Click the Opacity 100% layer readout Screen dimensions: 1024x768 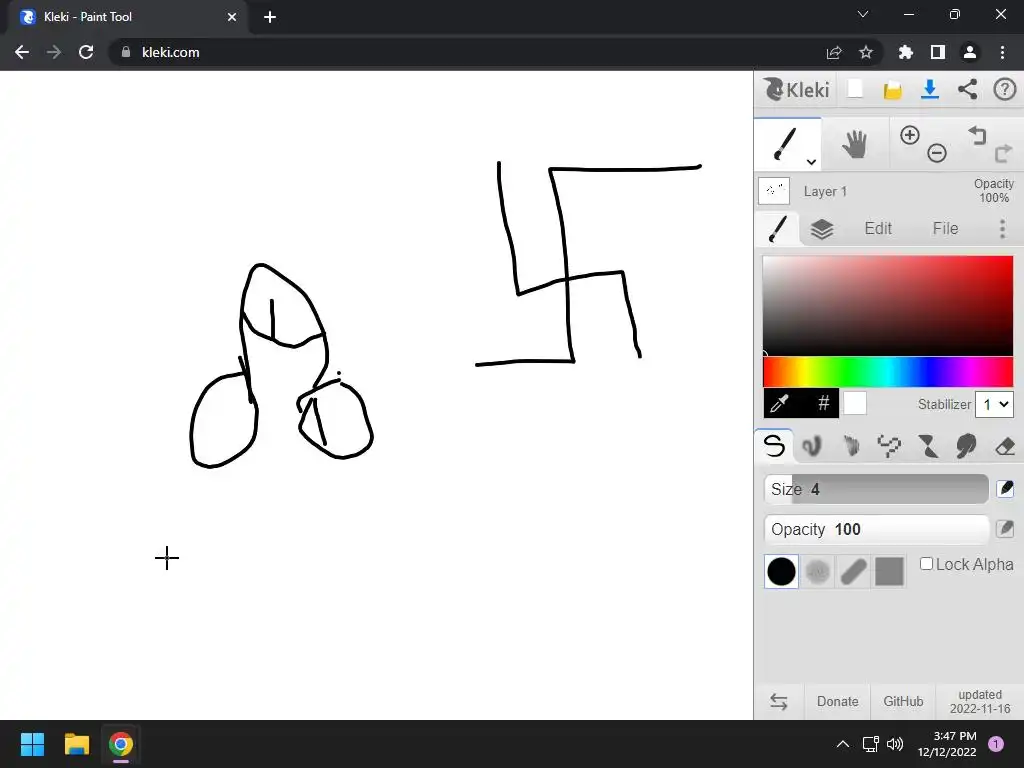click(x=993, y=191)
